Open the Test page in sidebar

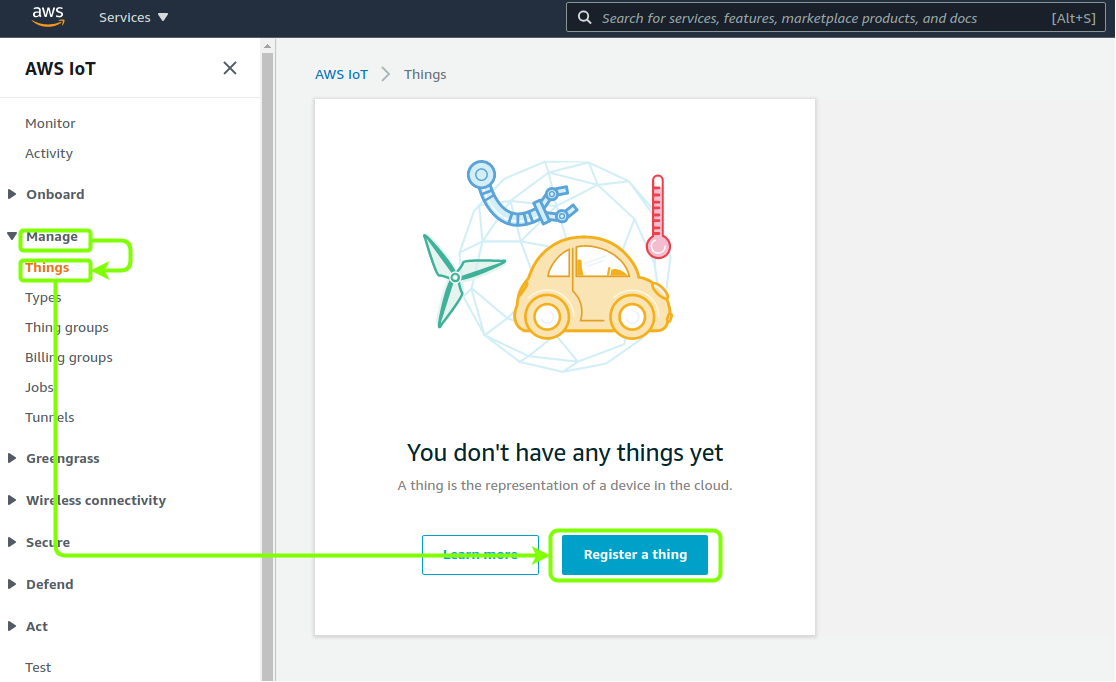[x=38, y=667]
